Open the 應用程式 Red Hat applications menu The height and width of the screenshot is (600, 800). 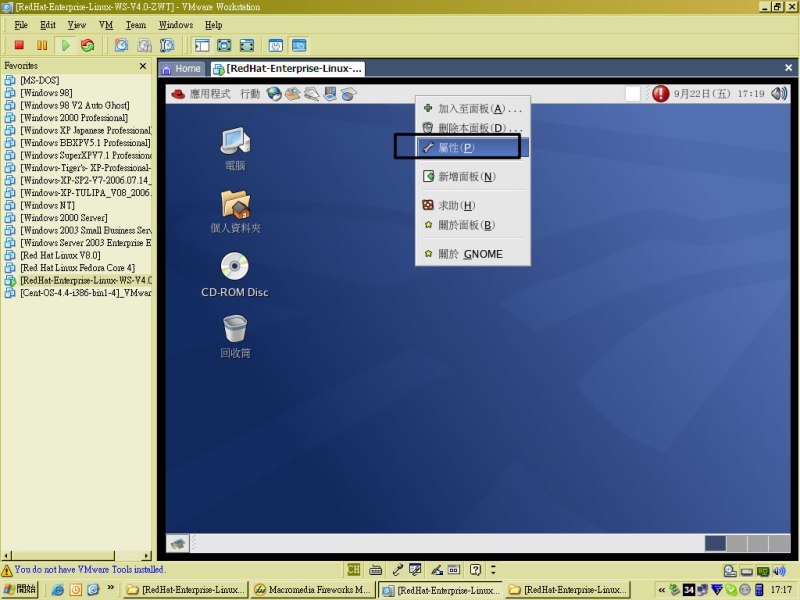[201, 94]
